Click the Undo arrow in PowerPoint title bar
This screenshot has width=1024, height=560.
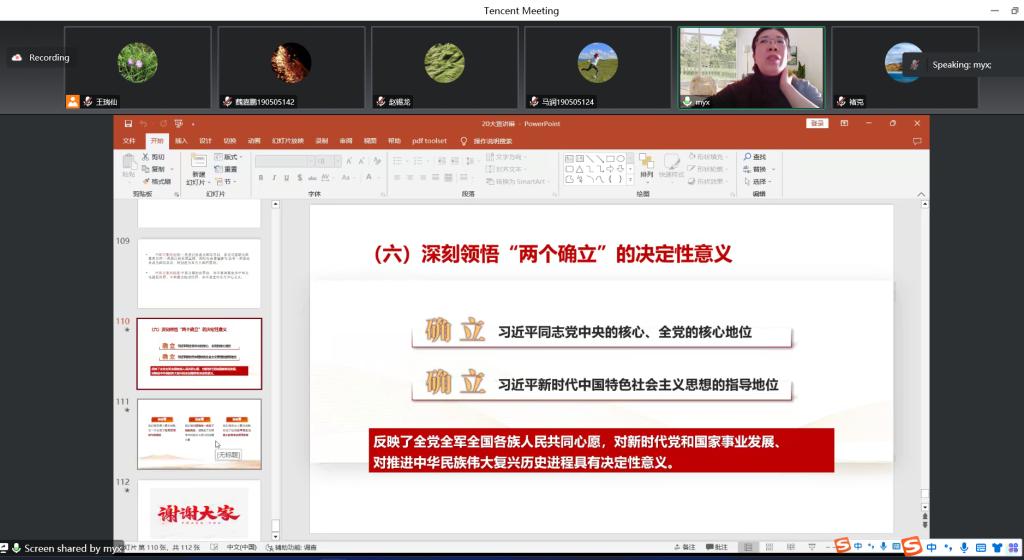pyautogui.click(x=144, y=123)
